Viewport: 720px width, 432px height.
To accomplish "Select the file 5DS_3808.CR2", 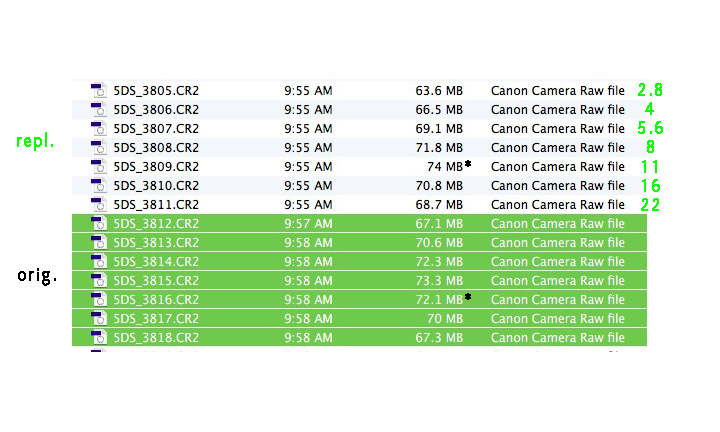I will pyautogui.click(x=359, y=147).
